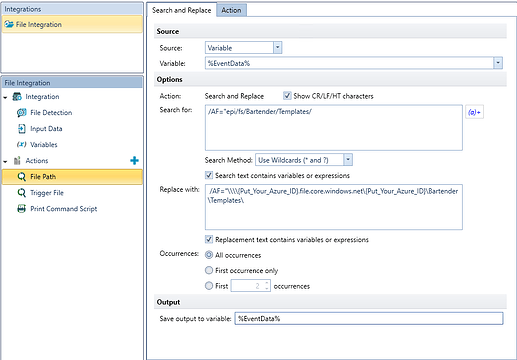Click the Integration node gear icon
The height and width of the screenshot is (360, 517).
(17, 97)
